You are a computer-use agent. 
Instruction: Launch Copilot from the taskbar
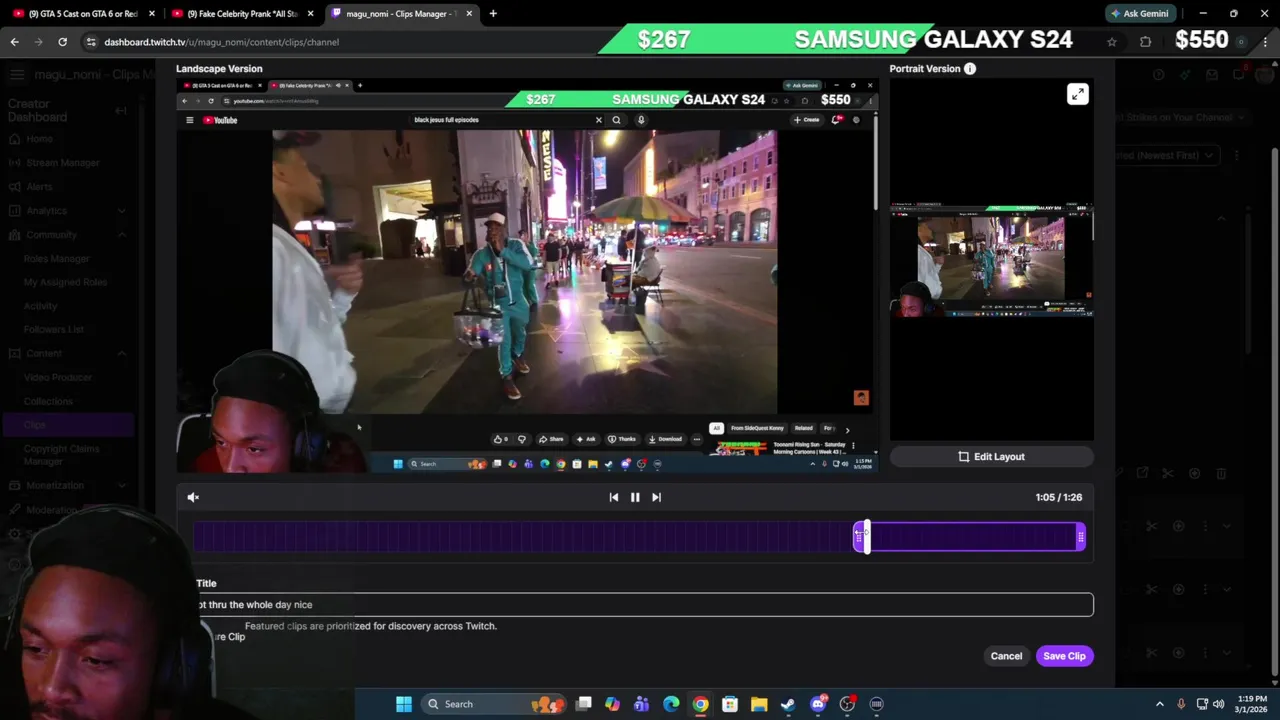pos(613,704)
